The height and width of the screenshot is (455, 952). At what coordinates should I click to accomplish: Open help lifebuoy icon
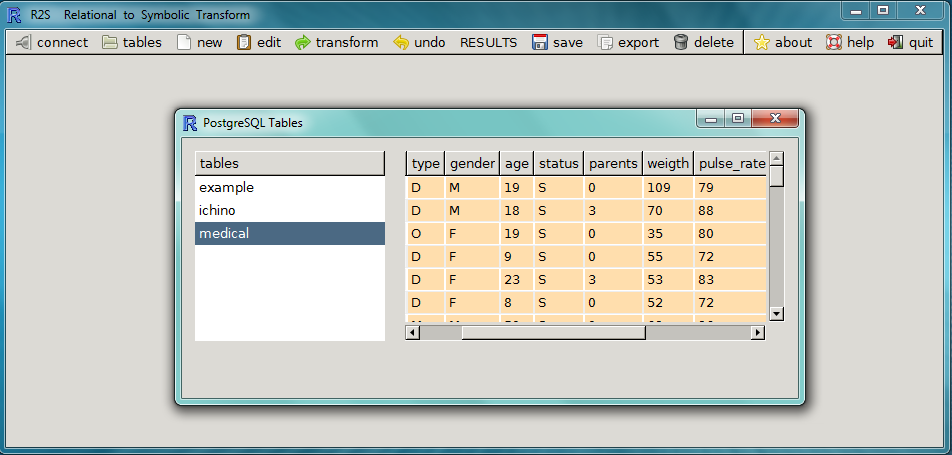834,43
